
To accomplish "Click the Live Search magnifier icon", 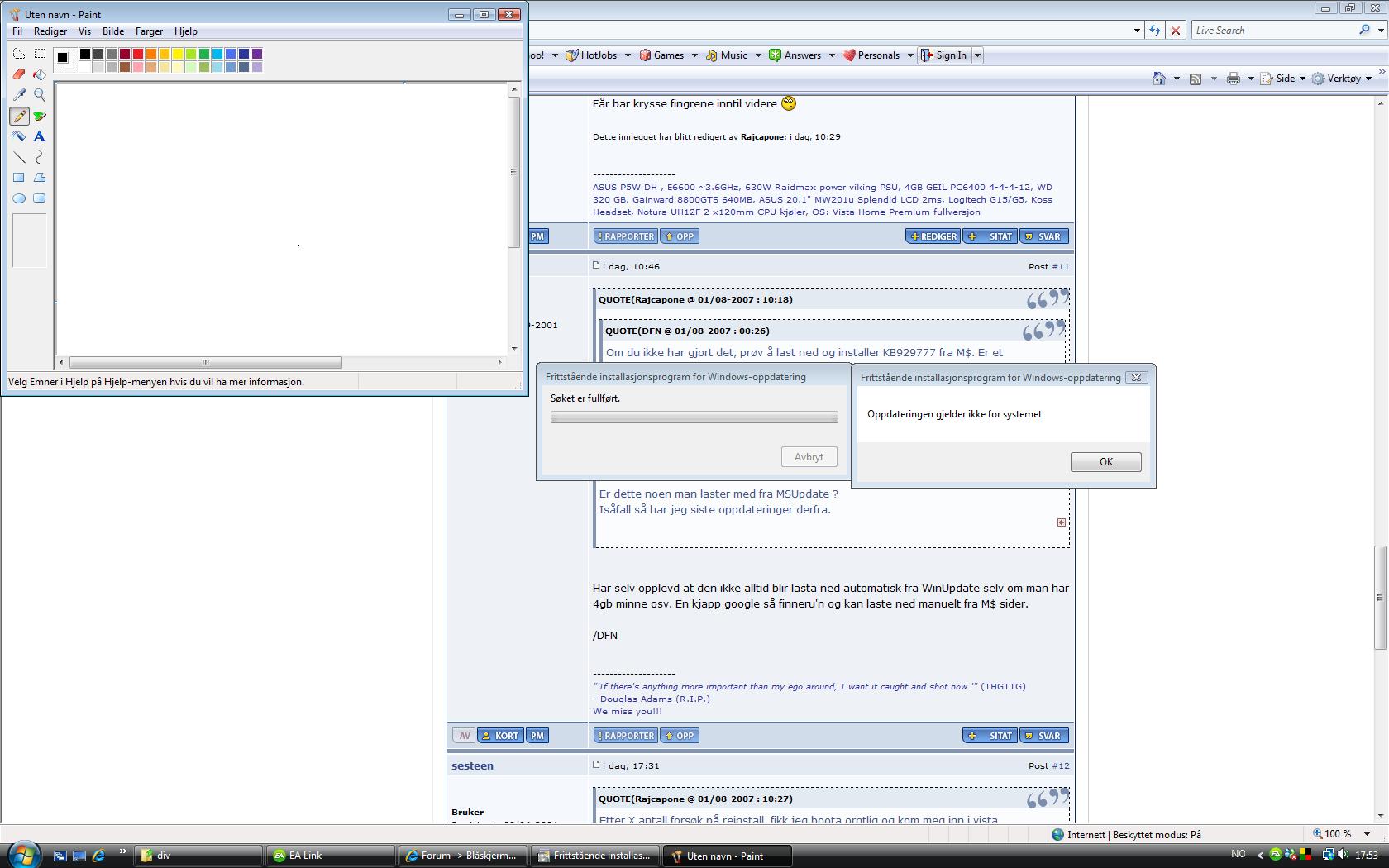I will pyautogui.click(x=1364, y=30).
